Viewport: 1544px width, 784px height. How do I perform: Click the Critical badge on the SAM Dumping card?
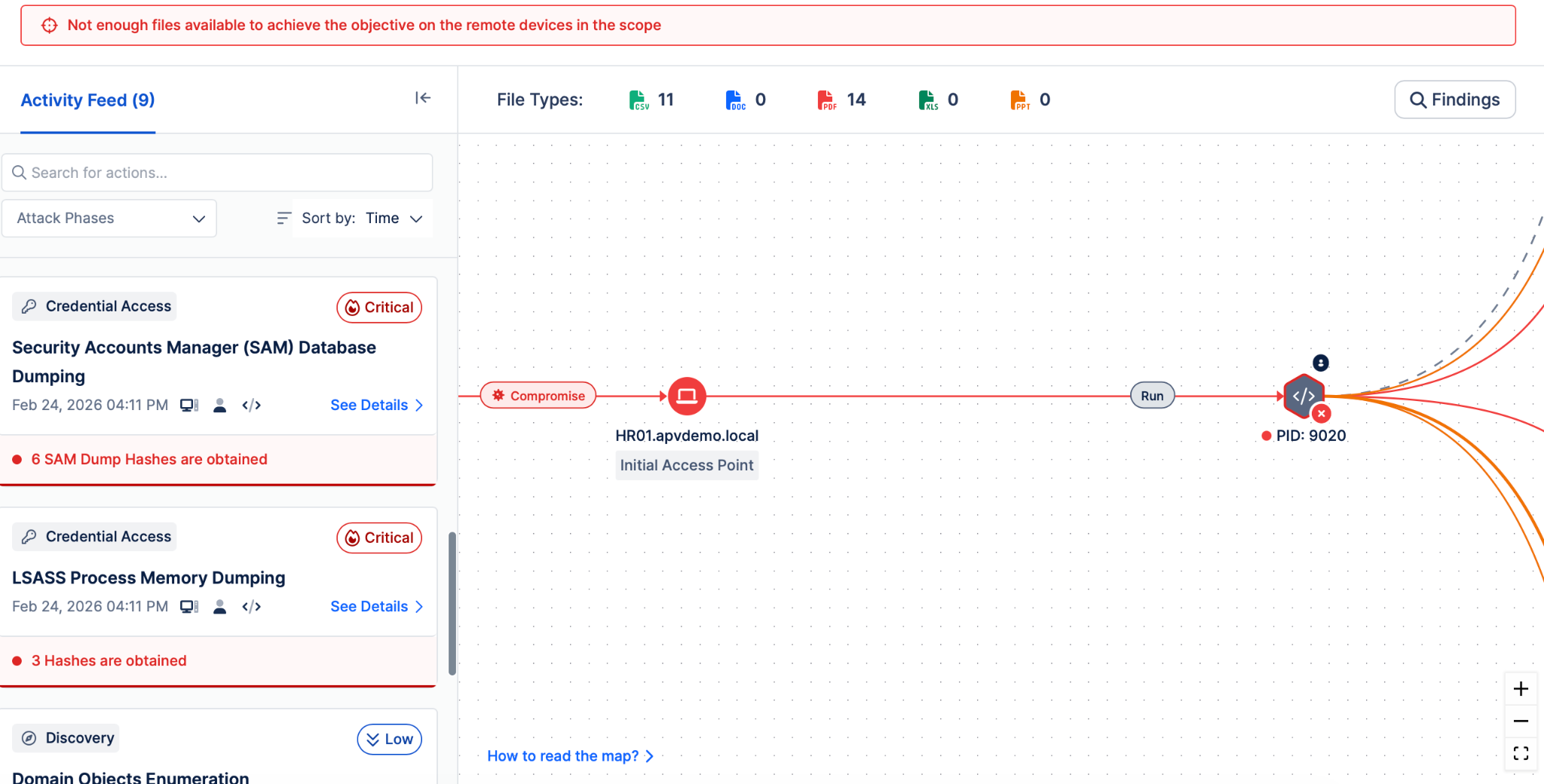[x=379, y=308]
